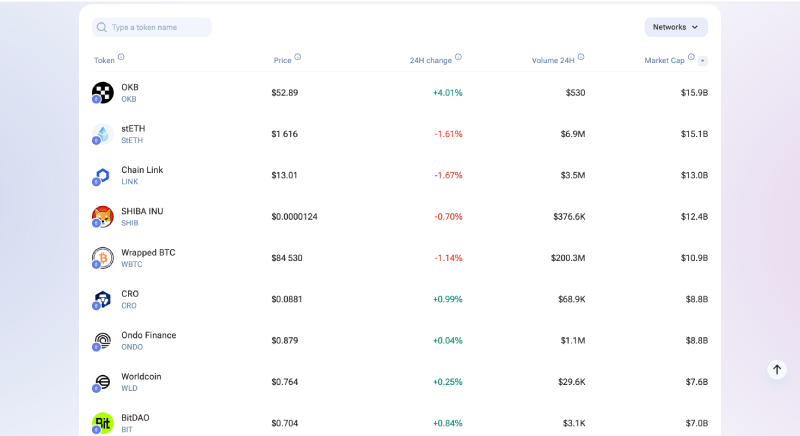Screen dimensions: 800x436
Task: Click the Chain Link token logo icon
Action: [103, 175]
